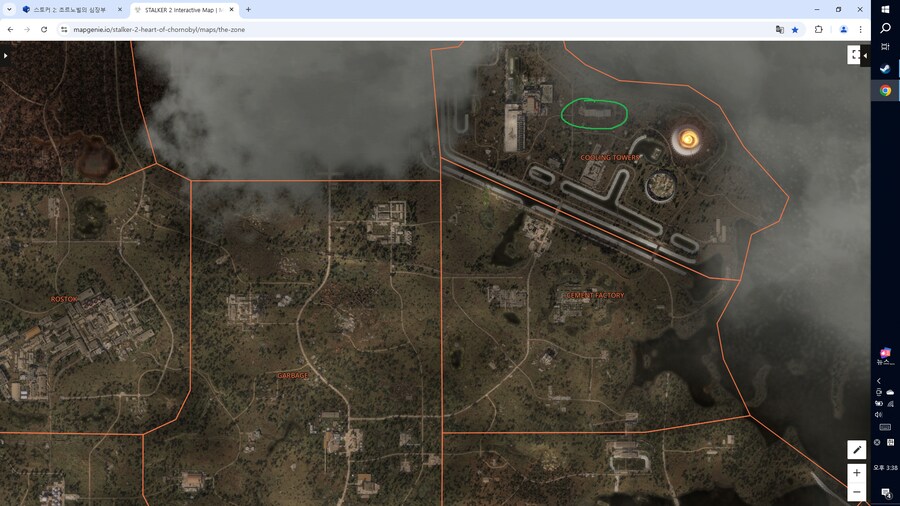Open the Chrome profile avatar
900x506 pixels.
843,30
